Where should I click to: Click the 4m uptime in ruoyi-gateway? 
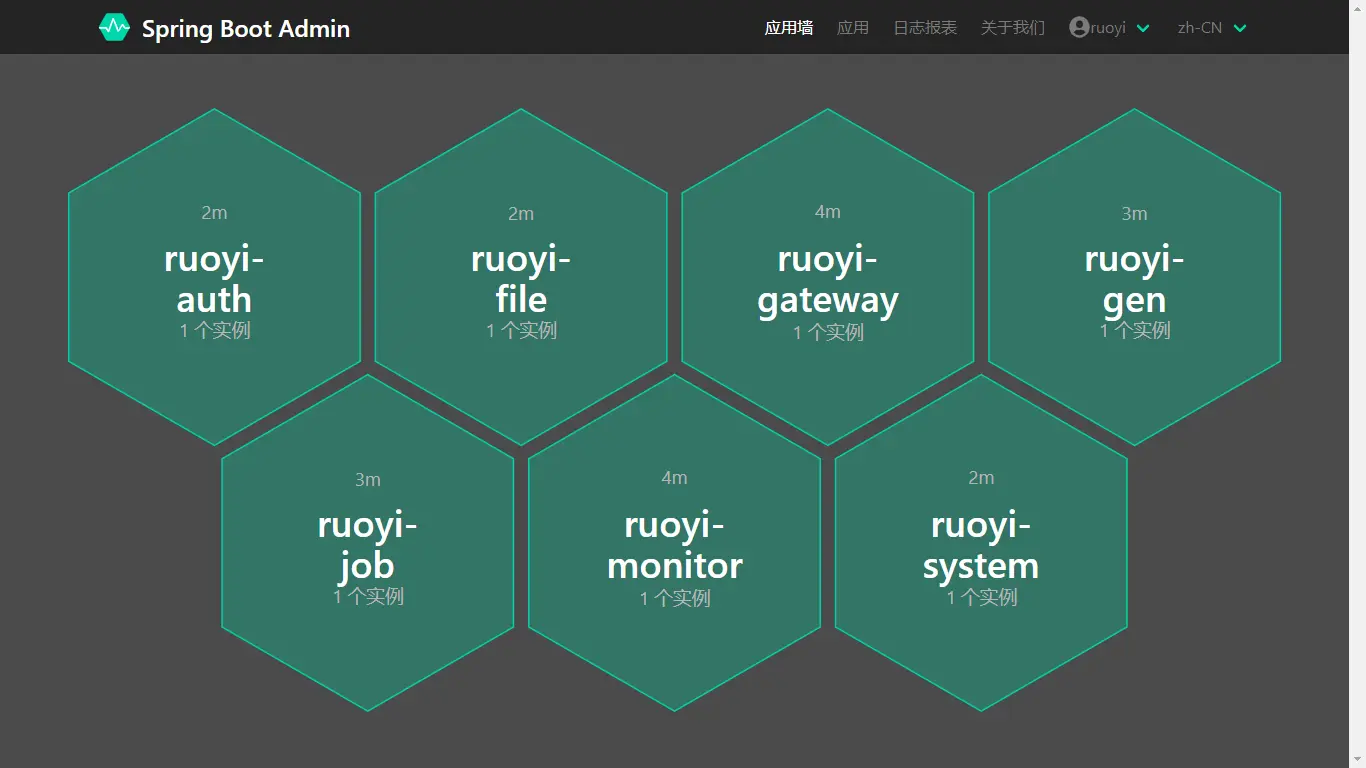tap(828, 212)
